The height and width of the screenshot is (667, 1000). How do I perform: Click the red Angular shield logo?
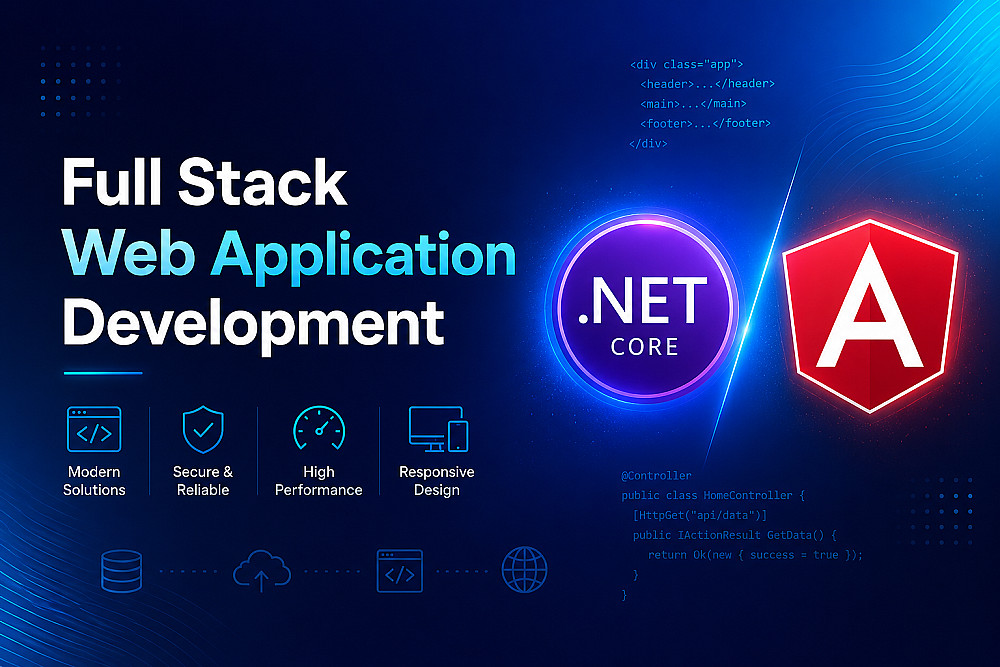coord(871,316)
